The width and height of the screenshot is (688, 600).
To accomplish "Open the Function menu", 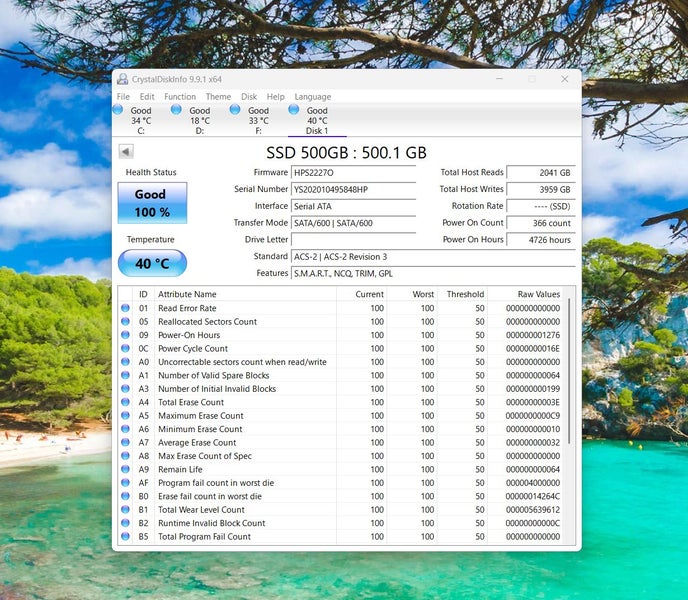I will pyautogui.click(x=180, y=97).
